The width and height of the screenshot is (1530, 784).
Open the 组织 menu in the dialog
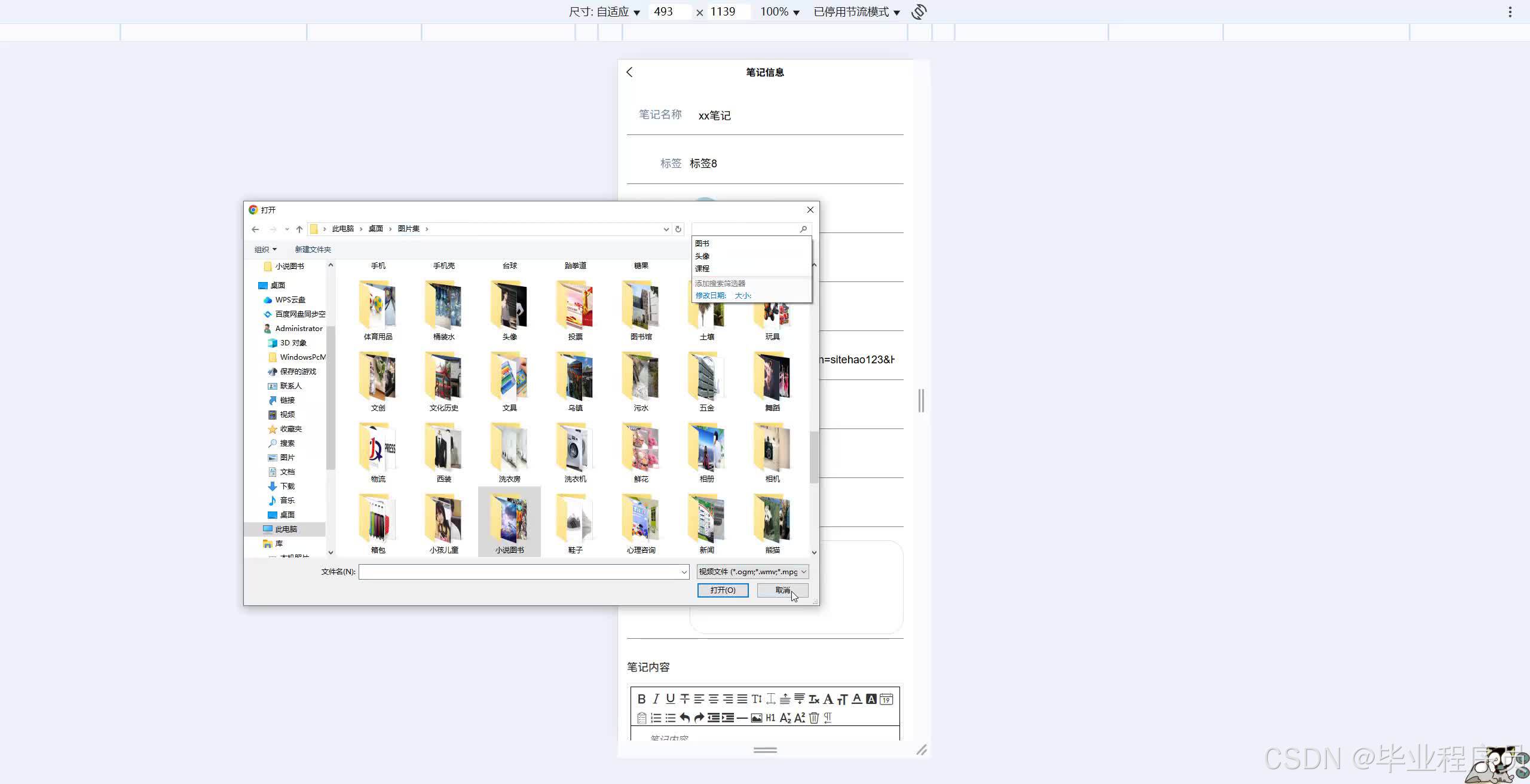tap(265, 250)
